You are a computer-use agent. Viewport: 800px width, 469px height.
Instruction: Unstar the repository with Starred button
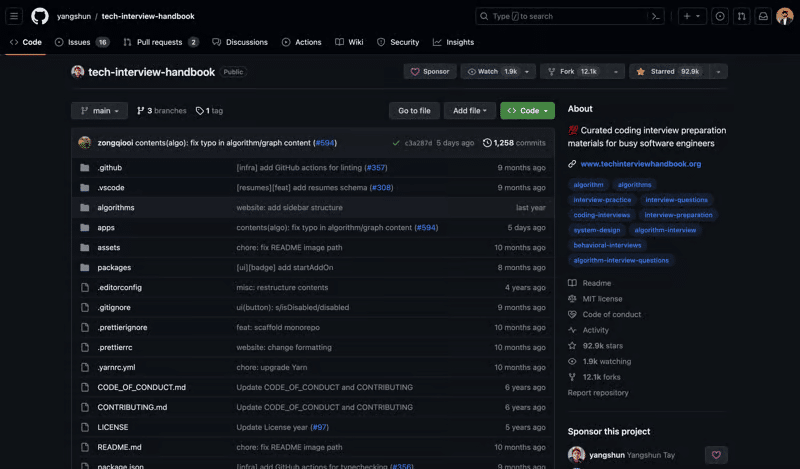(x=670, y=72)
